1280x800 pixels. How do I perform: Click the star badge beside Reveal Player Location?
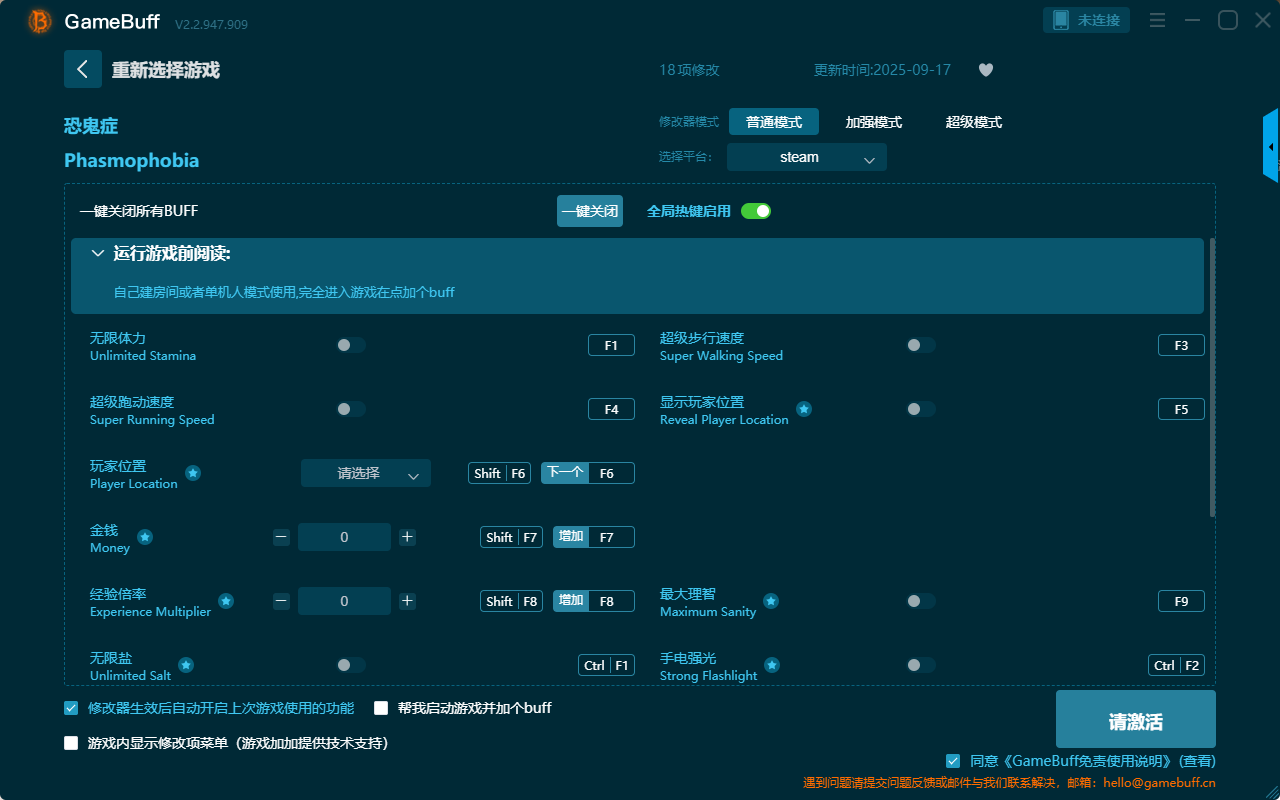point(804,409)
